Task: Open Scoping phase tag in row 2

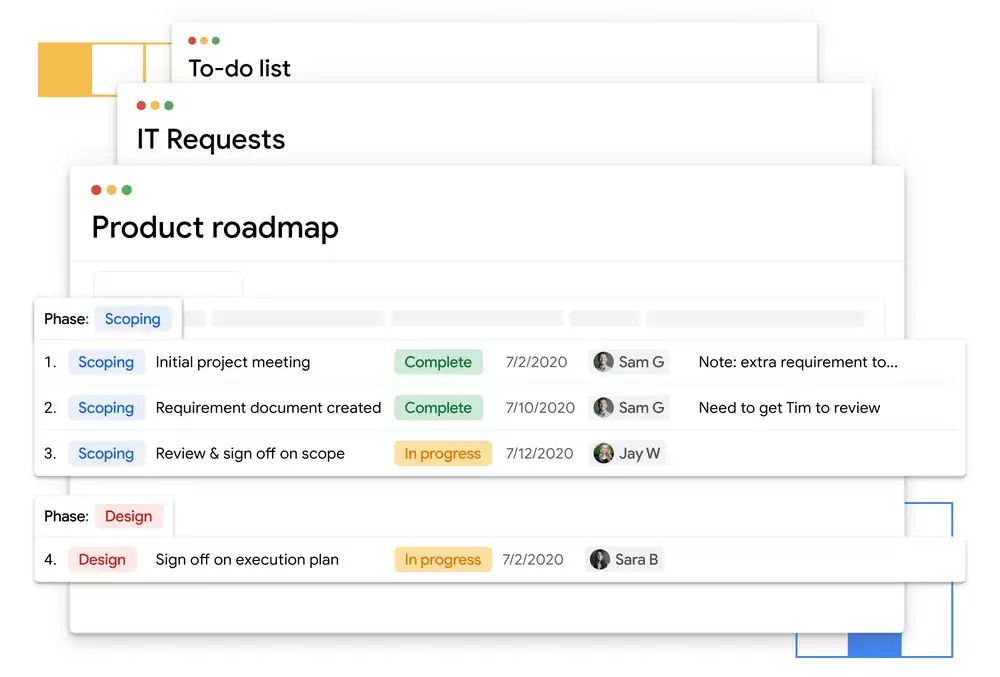Action: (106, 408)
